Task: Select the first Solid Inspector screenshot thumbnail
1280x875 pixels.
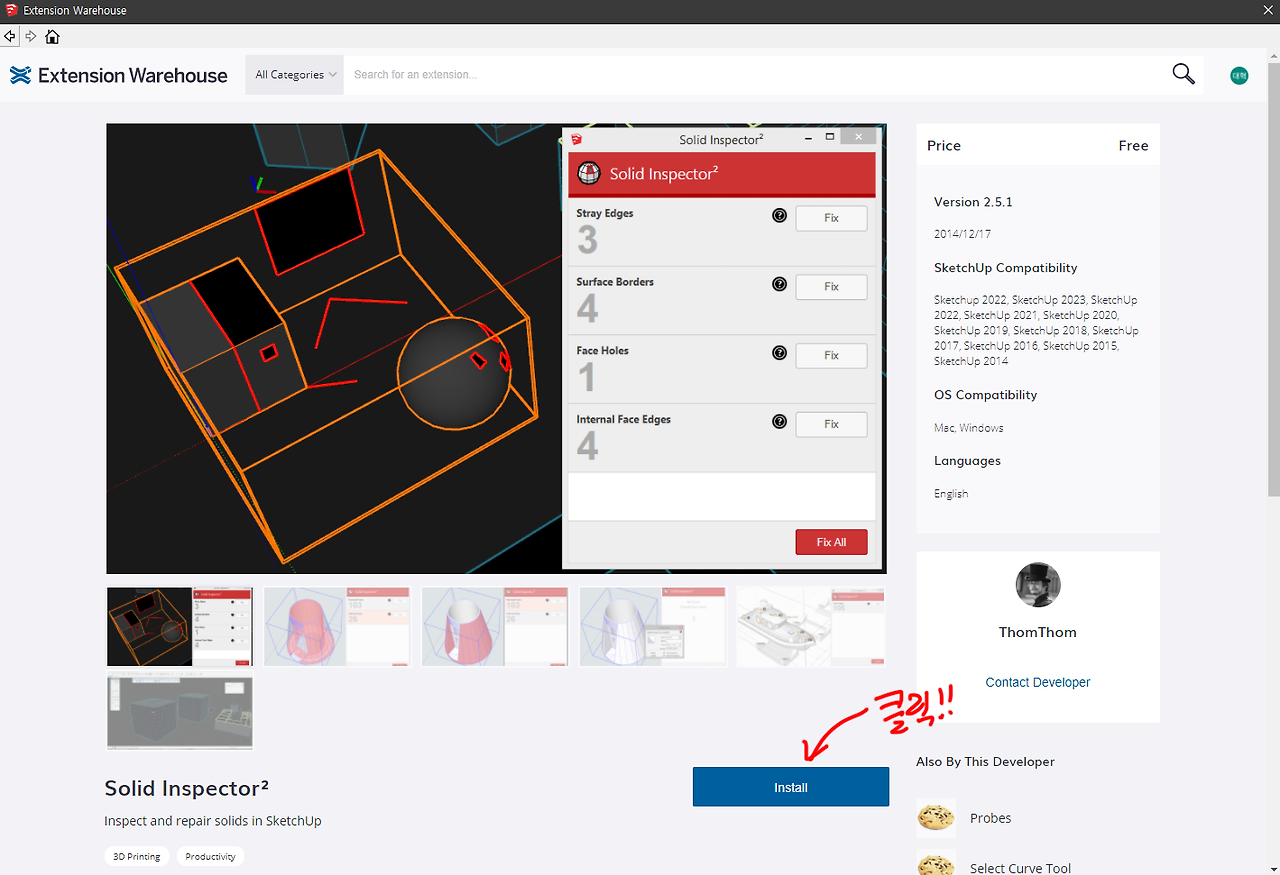Action: coord(180,626)
